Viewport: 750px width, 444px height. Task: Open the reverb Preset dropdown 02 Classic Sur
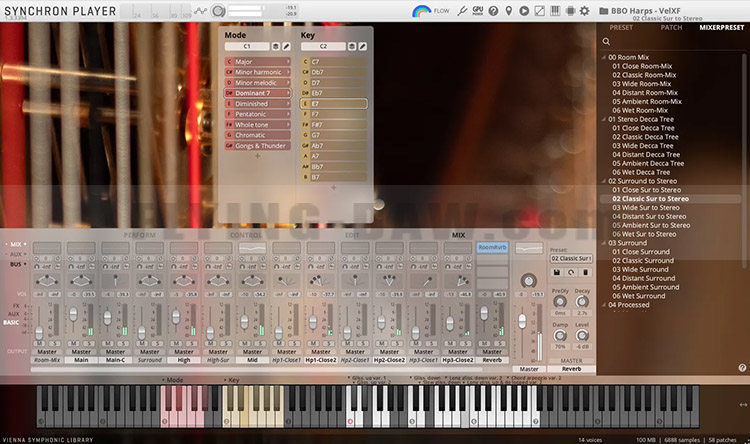pos(571,258)
